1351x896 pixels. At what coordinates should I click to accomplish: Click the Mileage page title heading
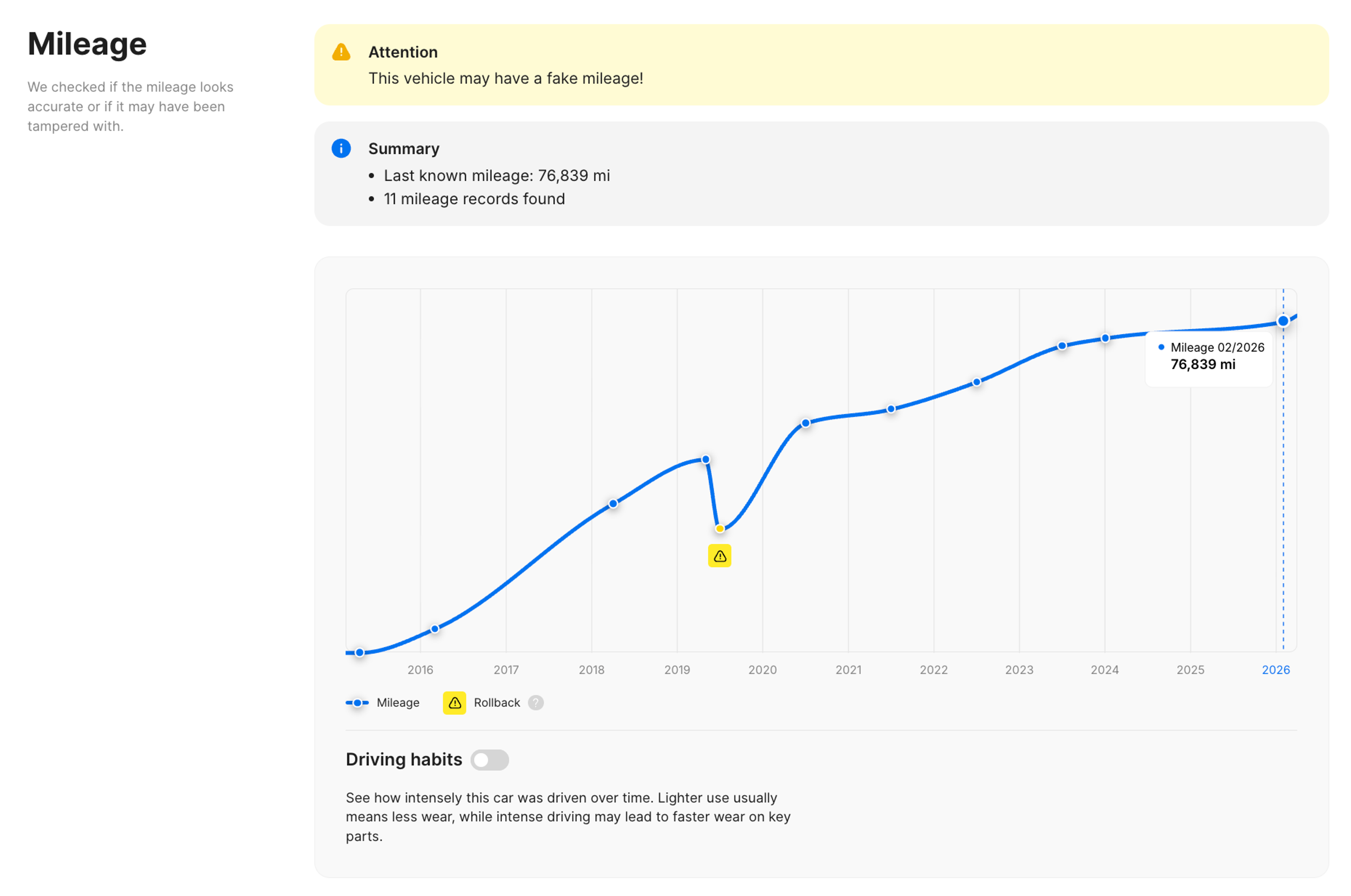[87, 44]
